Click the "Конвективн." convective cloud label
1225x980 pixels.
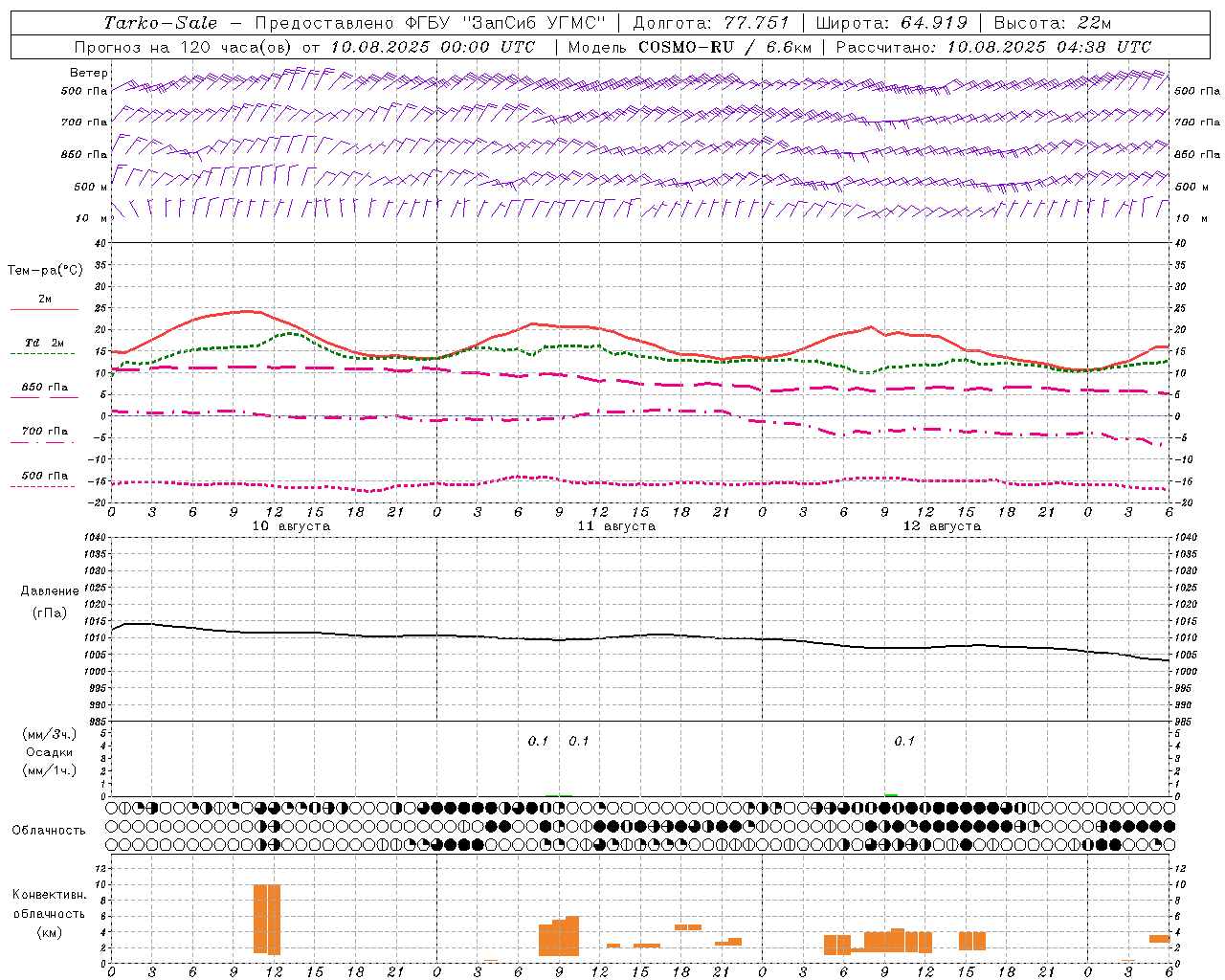pos(49,895)
